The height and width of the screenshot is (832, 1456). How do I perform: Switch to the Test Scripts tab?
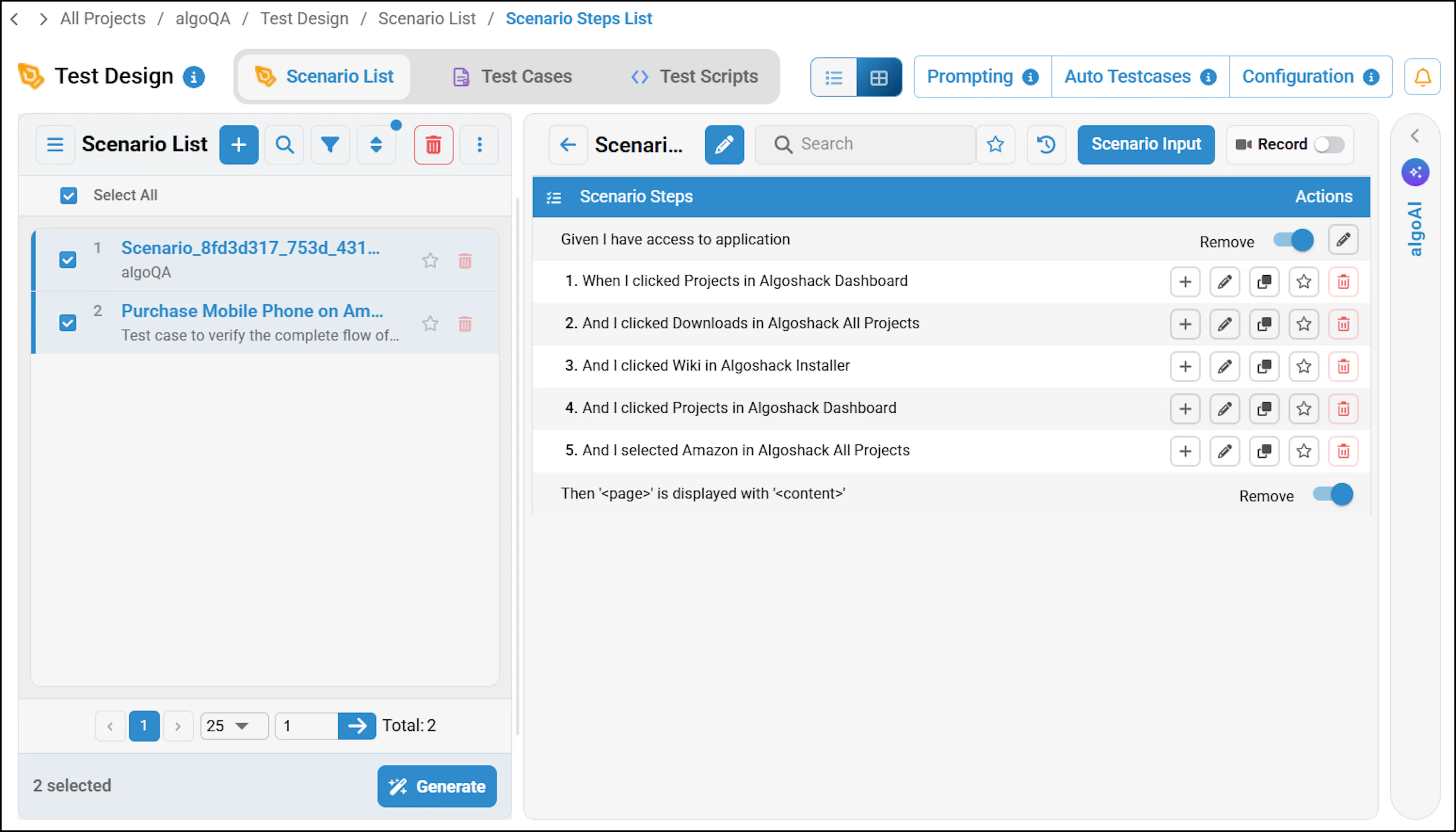[695, 77]
